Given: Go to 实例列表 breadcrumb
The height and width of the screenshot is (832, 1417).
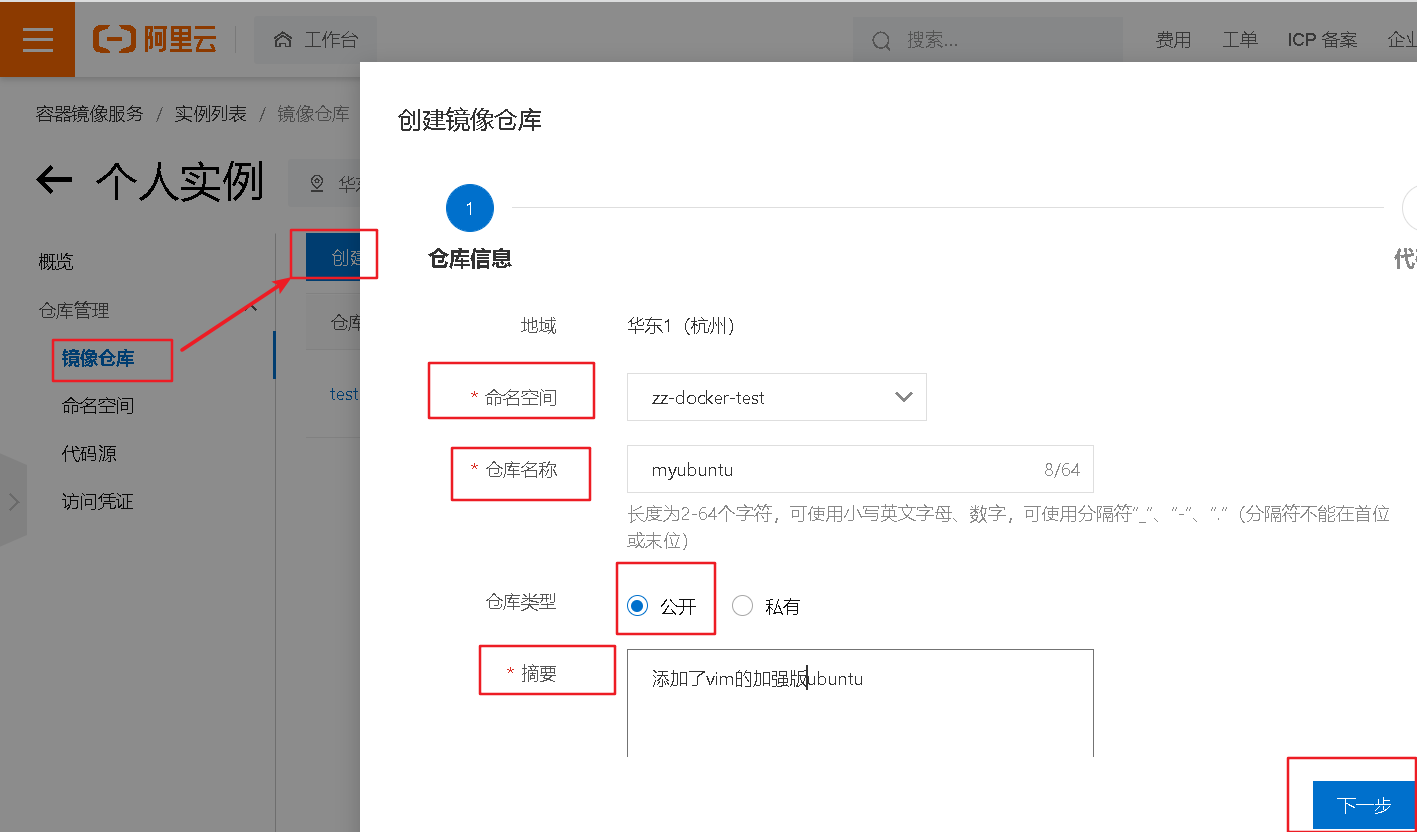Looking at the screenshot, I should point(210,114).
